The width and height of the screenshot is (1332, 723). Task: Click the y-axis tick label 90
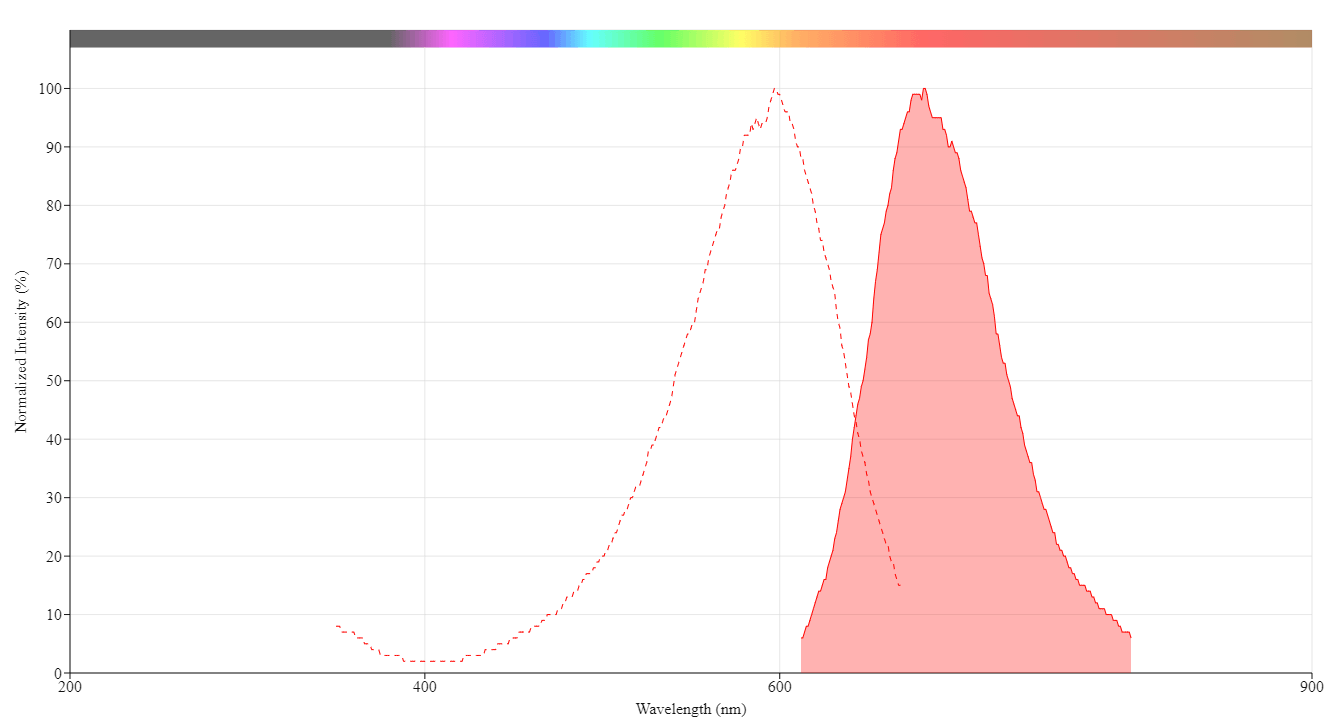coord(54,147)
